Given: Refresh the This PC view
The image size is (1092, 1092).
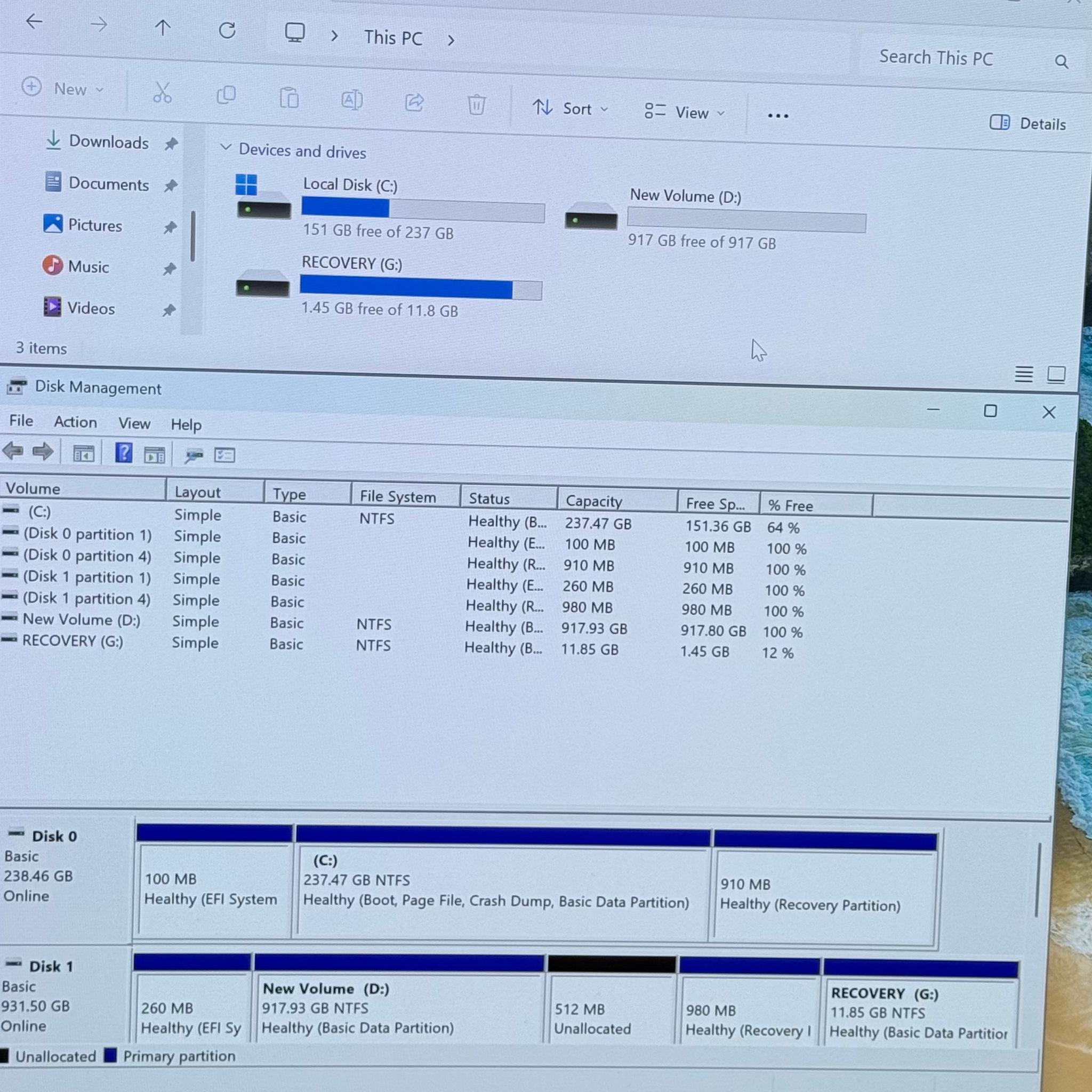Looking at the screenshot, I should point(227,30).
